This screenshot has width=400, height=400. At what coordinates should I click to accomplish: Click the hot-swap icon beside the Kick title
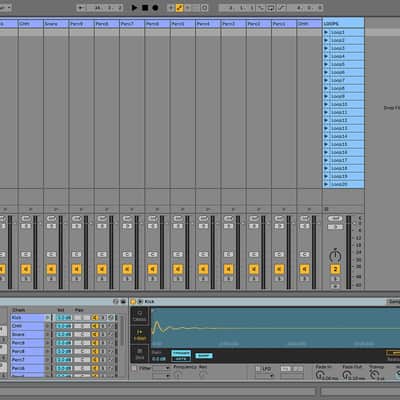[x=140, y=302]
